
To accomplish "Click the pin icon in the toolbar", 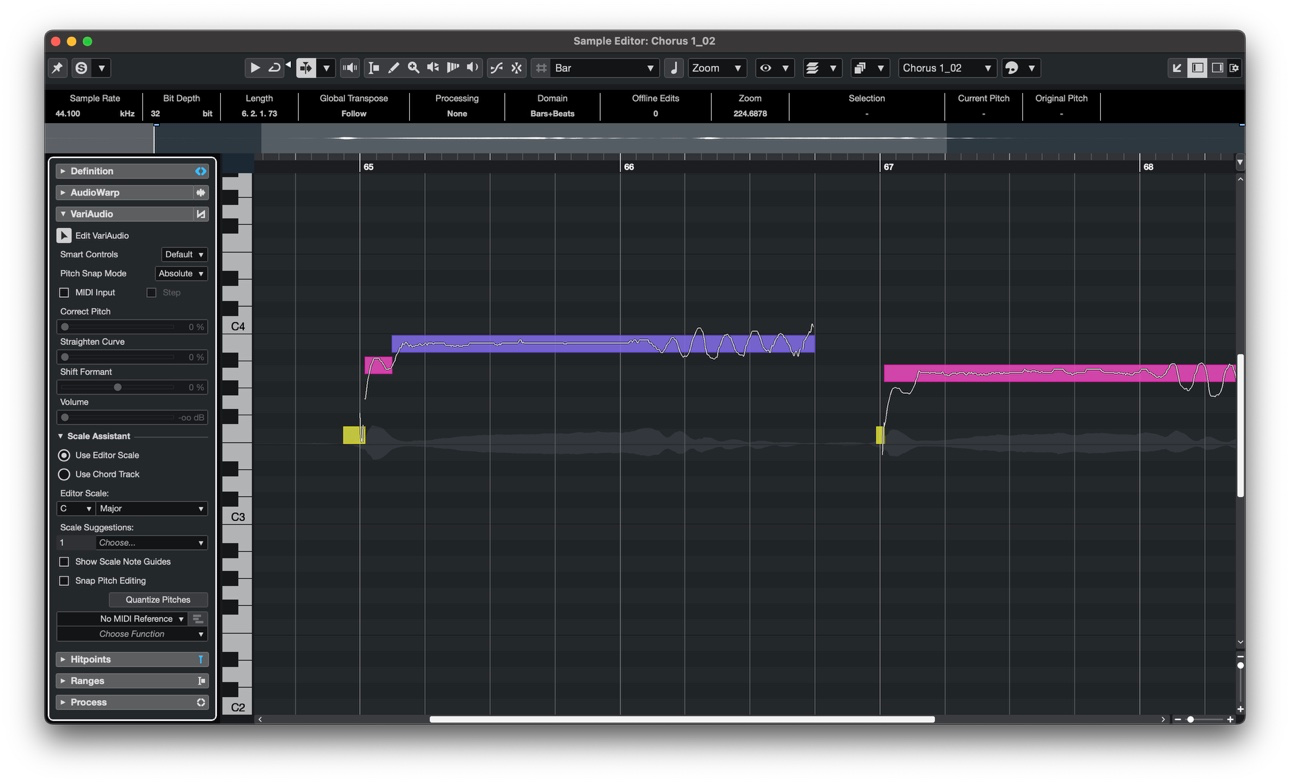I will [58, 68].
